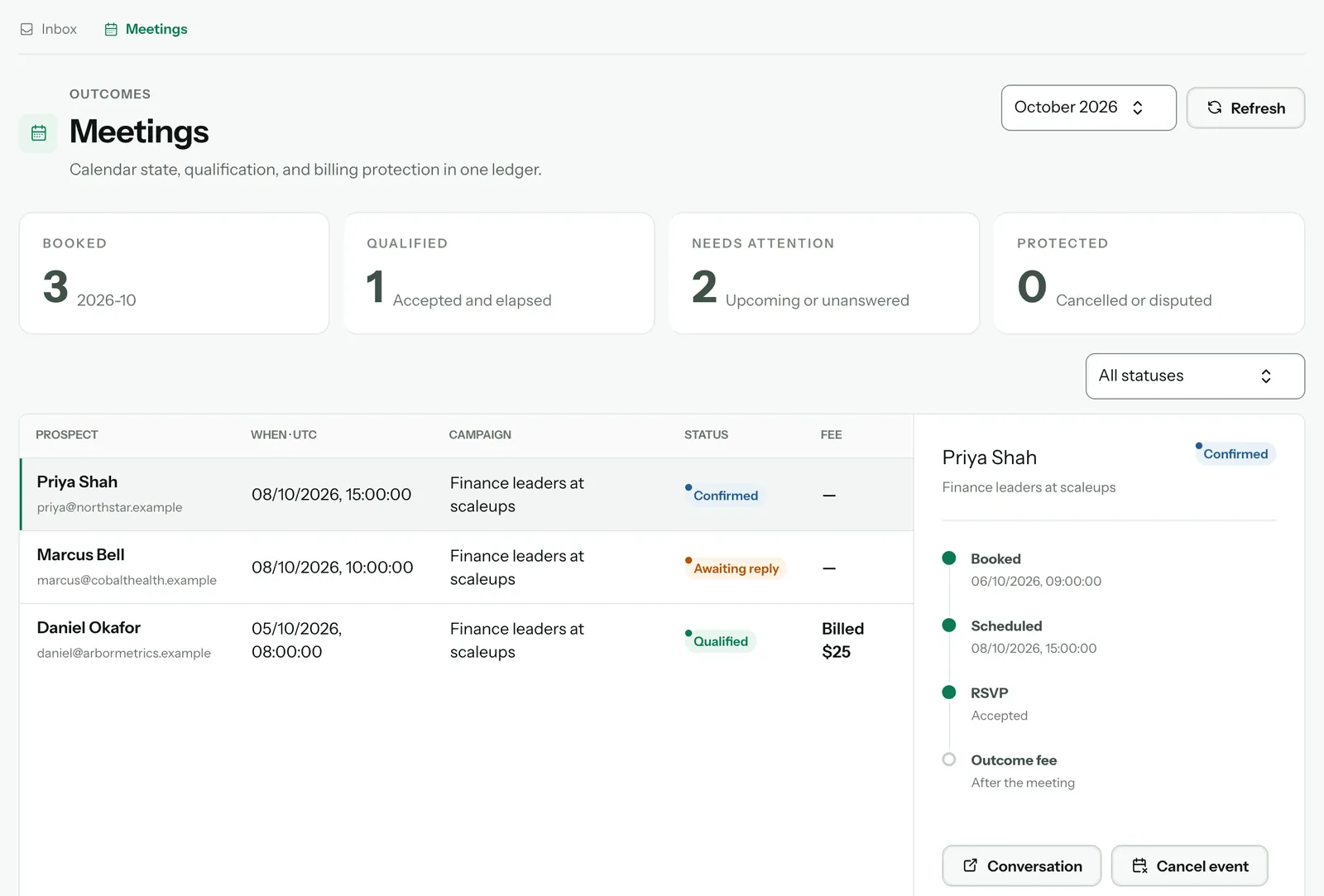Select the Booked summary card
Viewport: 1324px width, 896px height.
click(x=174, y=273)
